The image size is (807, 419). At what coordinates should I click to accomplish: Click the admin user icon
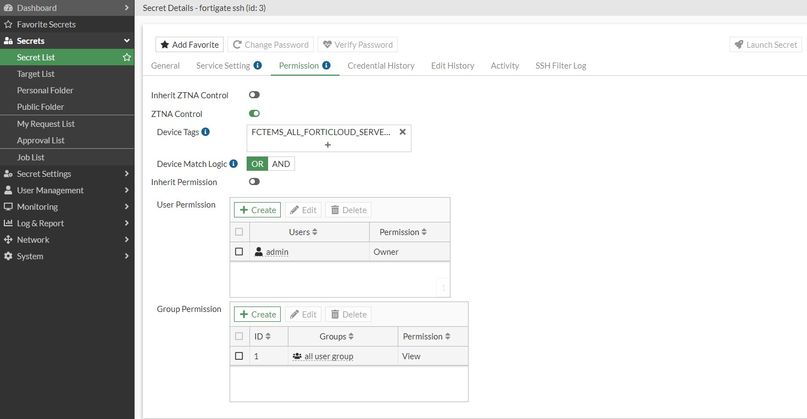[258, 252]
